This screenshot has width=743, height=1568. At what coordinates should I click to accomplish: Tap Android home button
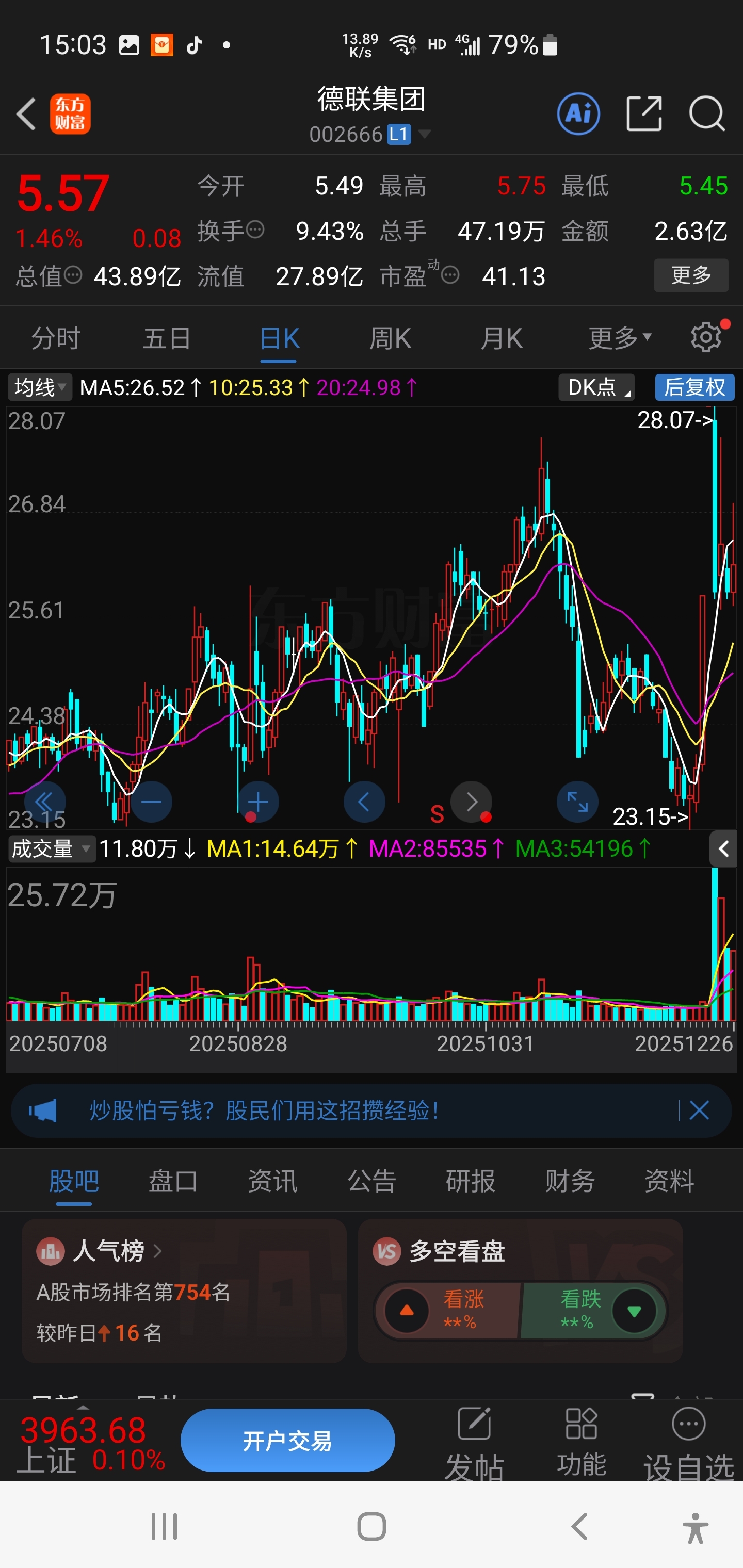click(372, 1527)
